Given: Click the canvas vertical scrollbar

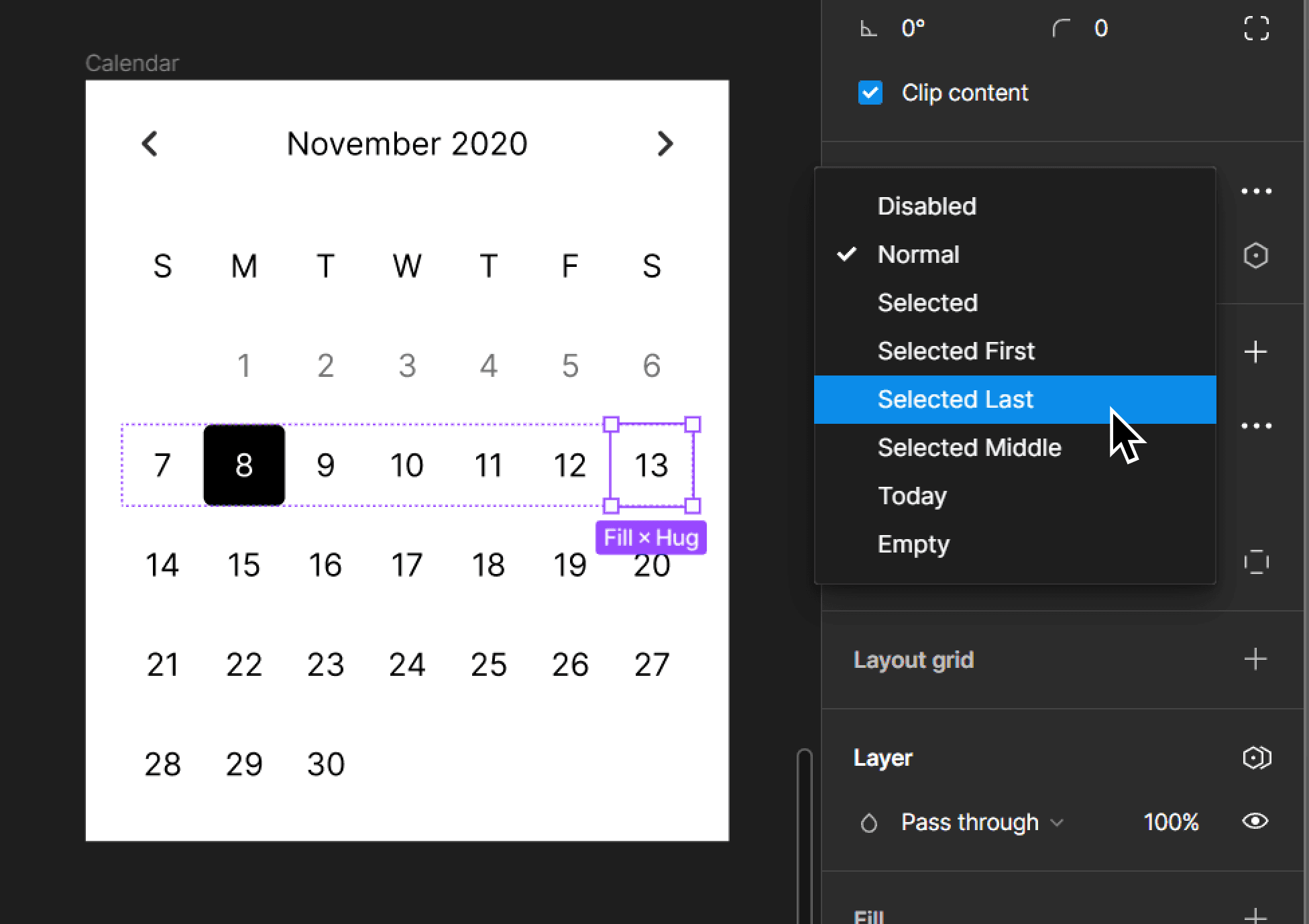Looking at the screenshot, I should 804,836.
